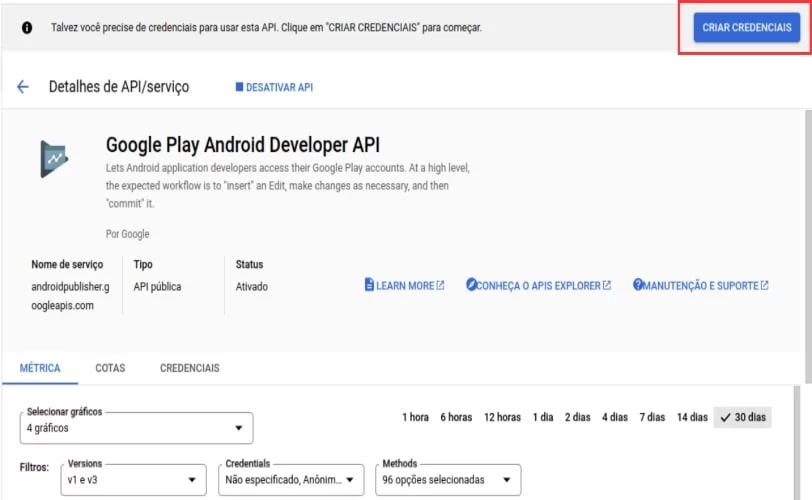Switch to the CREDENCIAIS tab
The height and width of the screenshot is (500, 812).
coord(190,368)
